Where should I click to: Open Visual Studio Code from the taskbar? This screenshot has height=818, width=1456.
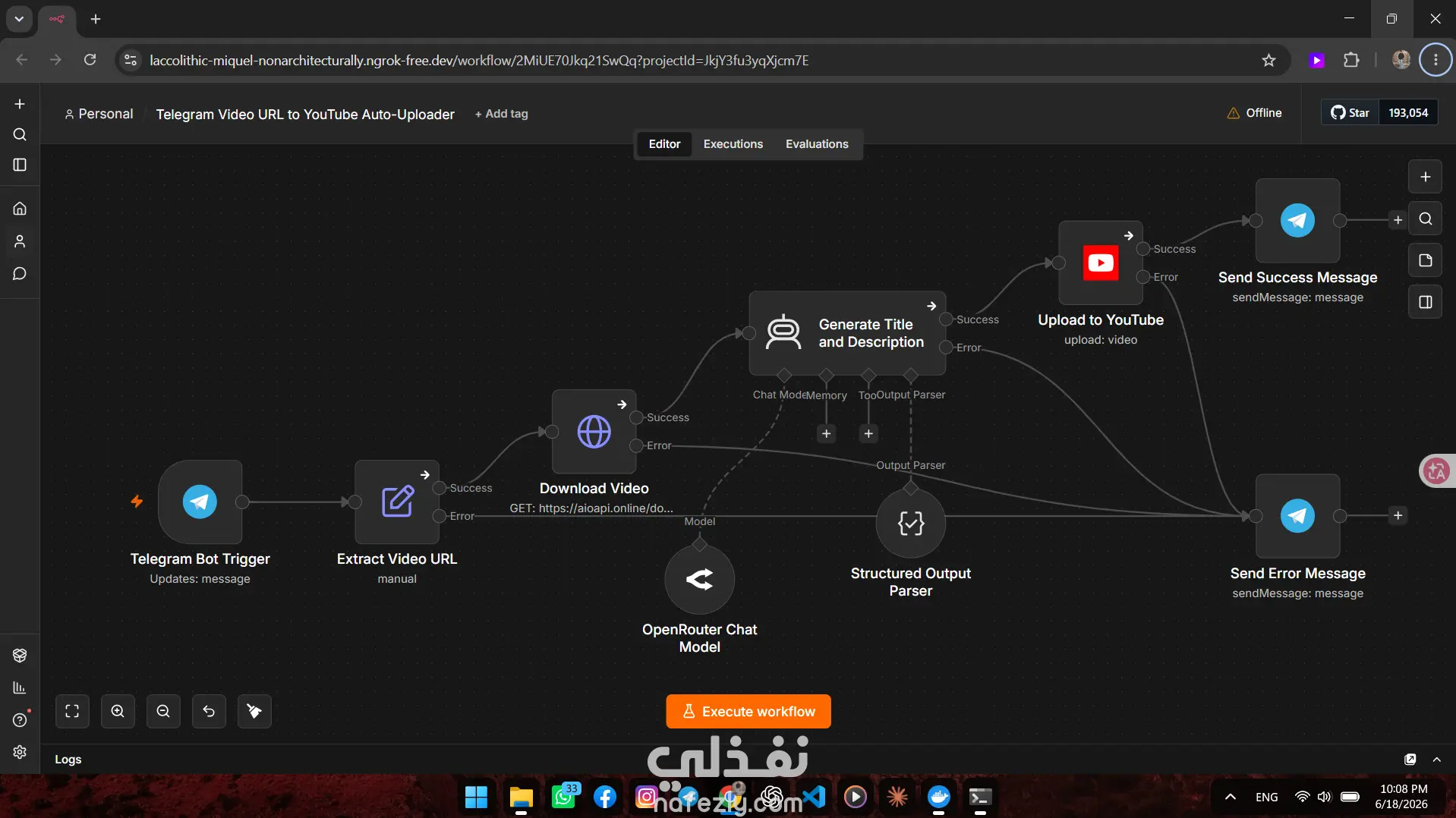pyautogui.click(x=814, y=798)
